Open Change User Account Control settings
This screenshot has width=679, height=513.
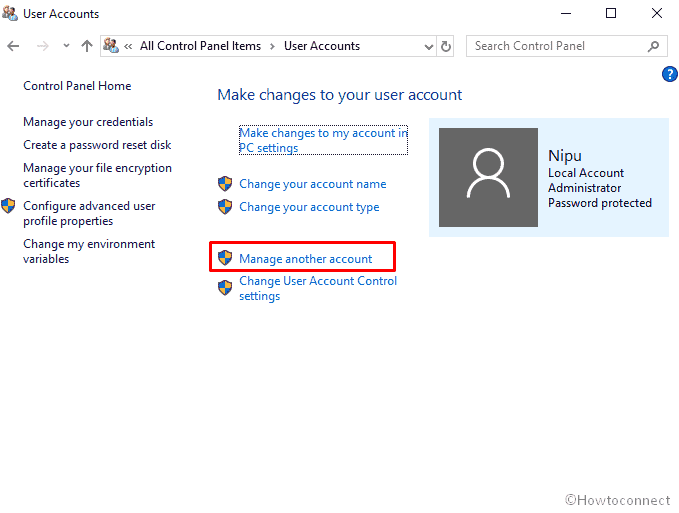(x=318, y=288)
